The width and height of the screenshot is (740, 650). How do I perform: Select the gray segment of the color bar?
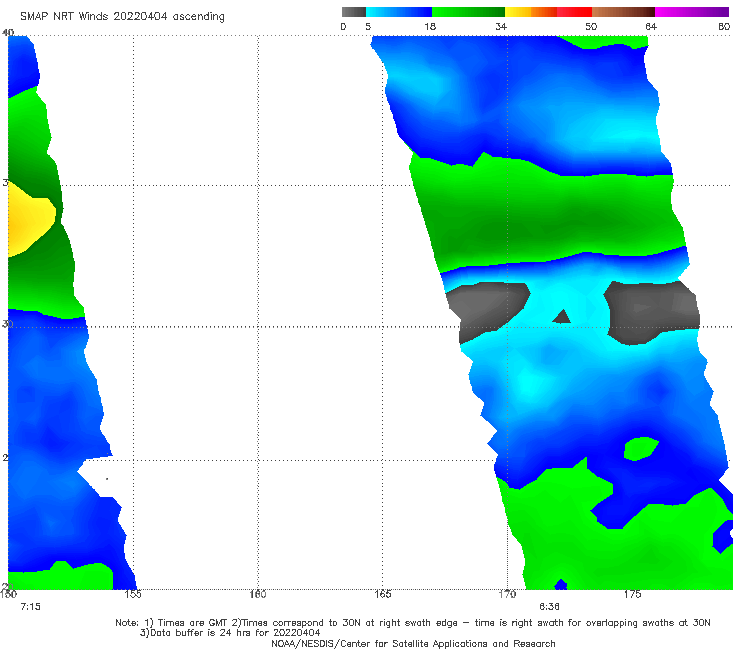pyautogui.click(x=354, y=12)
